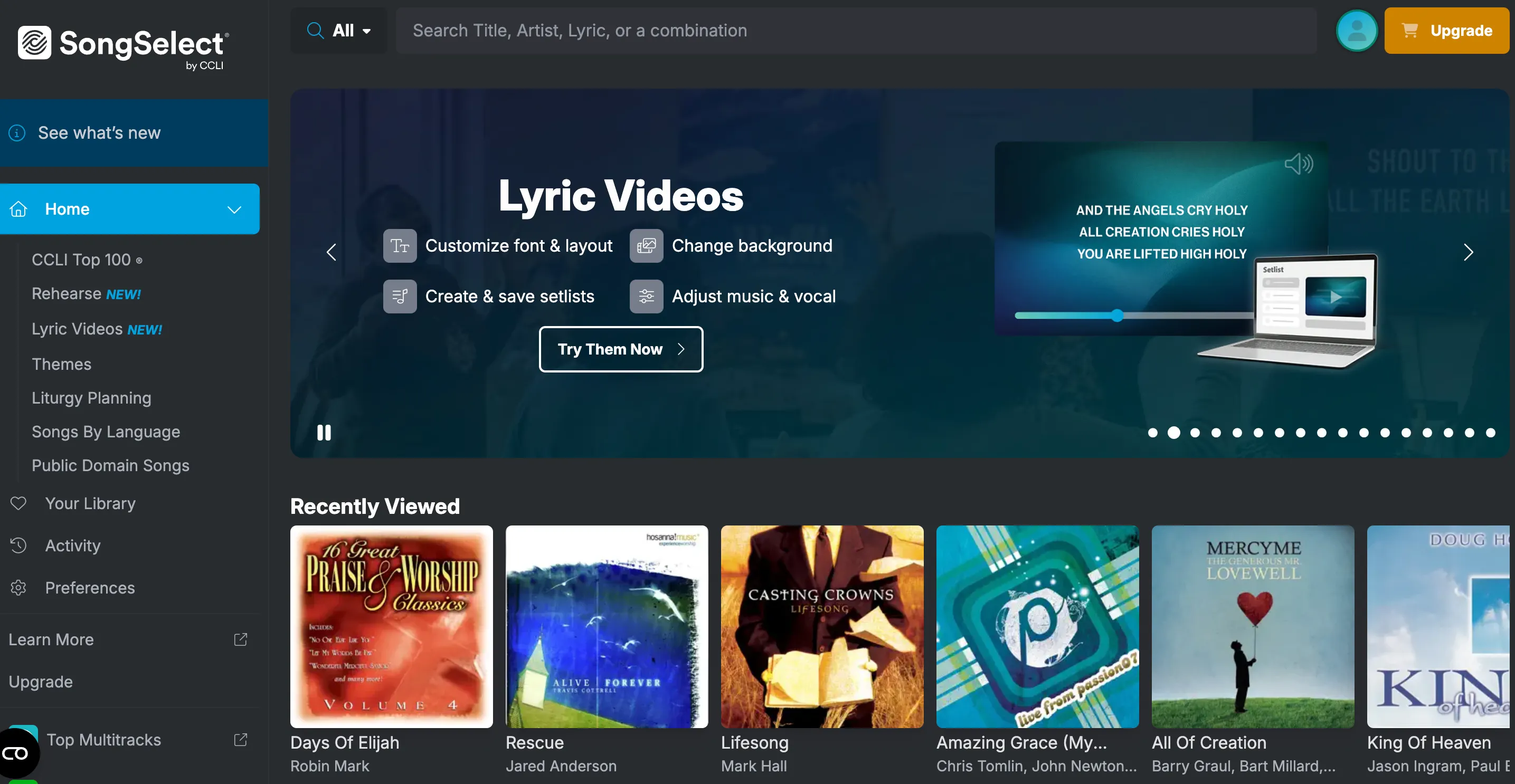
Task: Open Liturgy Planning menu item
Action: pyautogui.click(x=92, y=398)
